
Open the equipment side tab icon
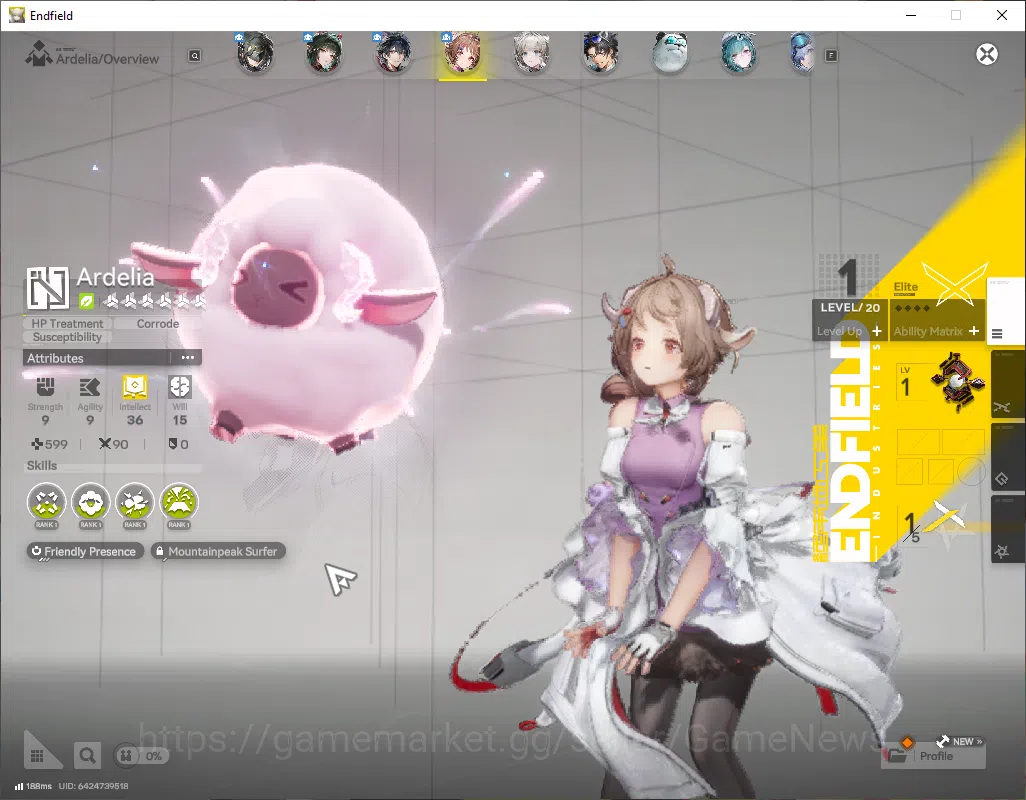(x=1002, y=479)
